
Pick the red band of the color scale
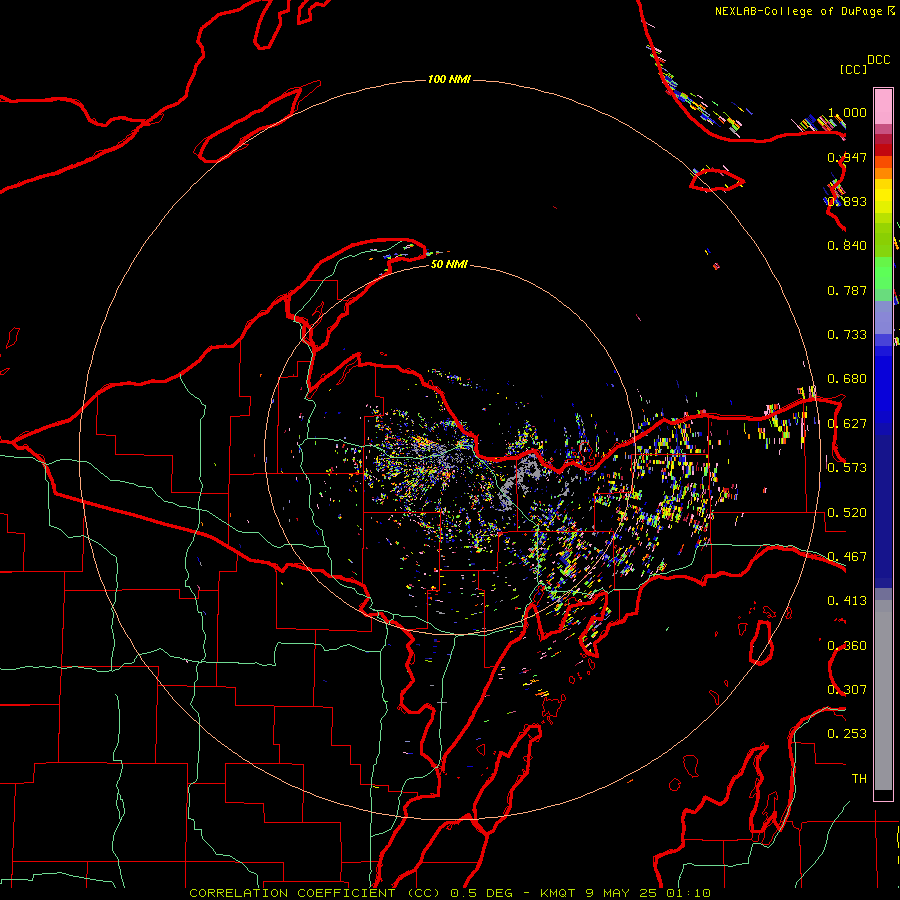pyautogui.click(x=883, y=150)
